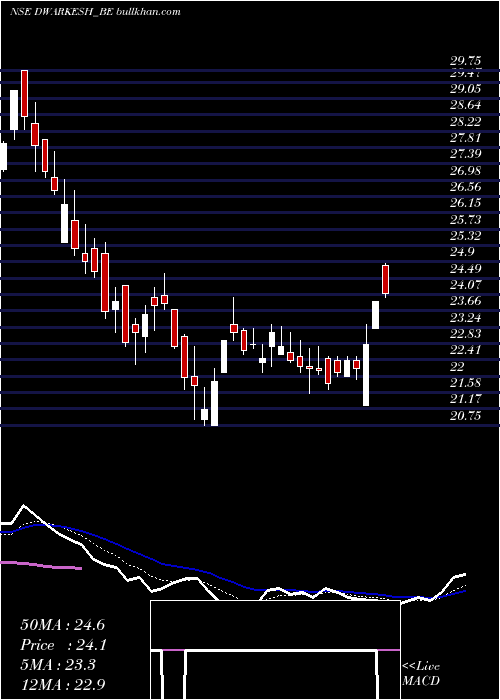The image size is (500, 700).
Task: Click the <<Live MACD label
Action: [421, 674]
